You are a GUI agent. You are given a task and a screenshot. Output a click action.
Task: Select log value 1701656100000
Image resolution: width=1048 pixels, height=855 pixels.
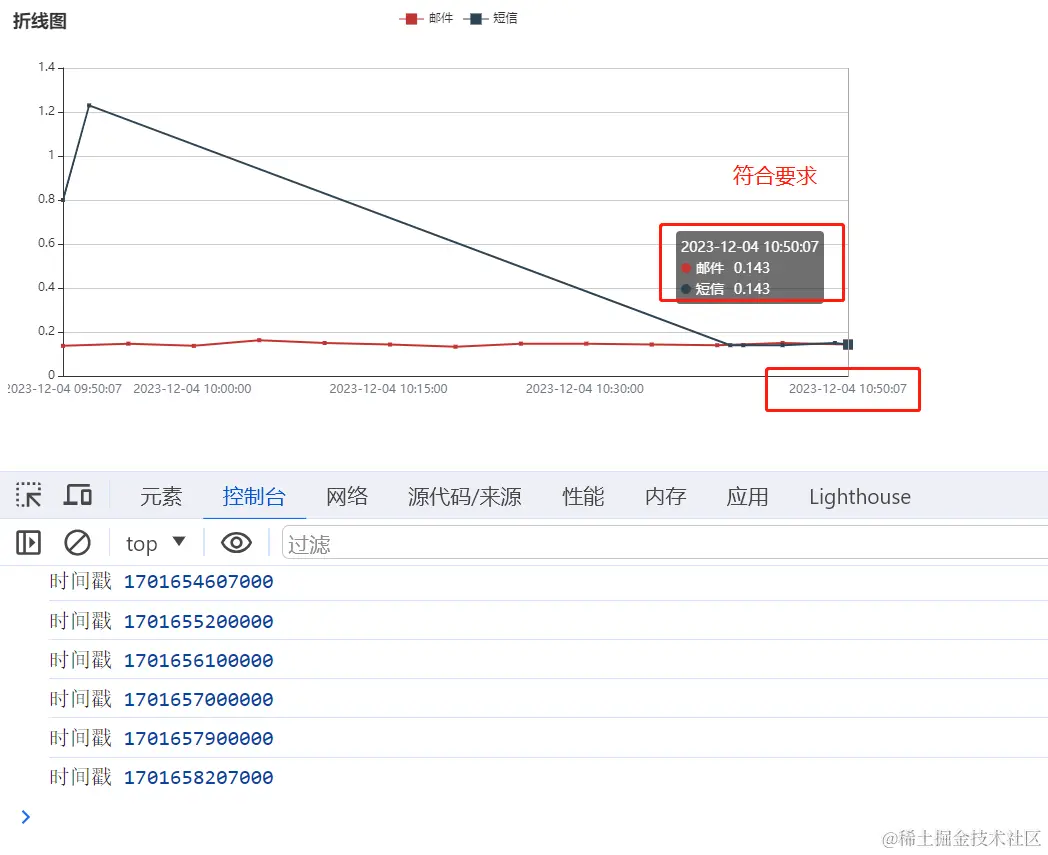199,660
